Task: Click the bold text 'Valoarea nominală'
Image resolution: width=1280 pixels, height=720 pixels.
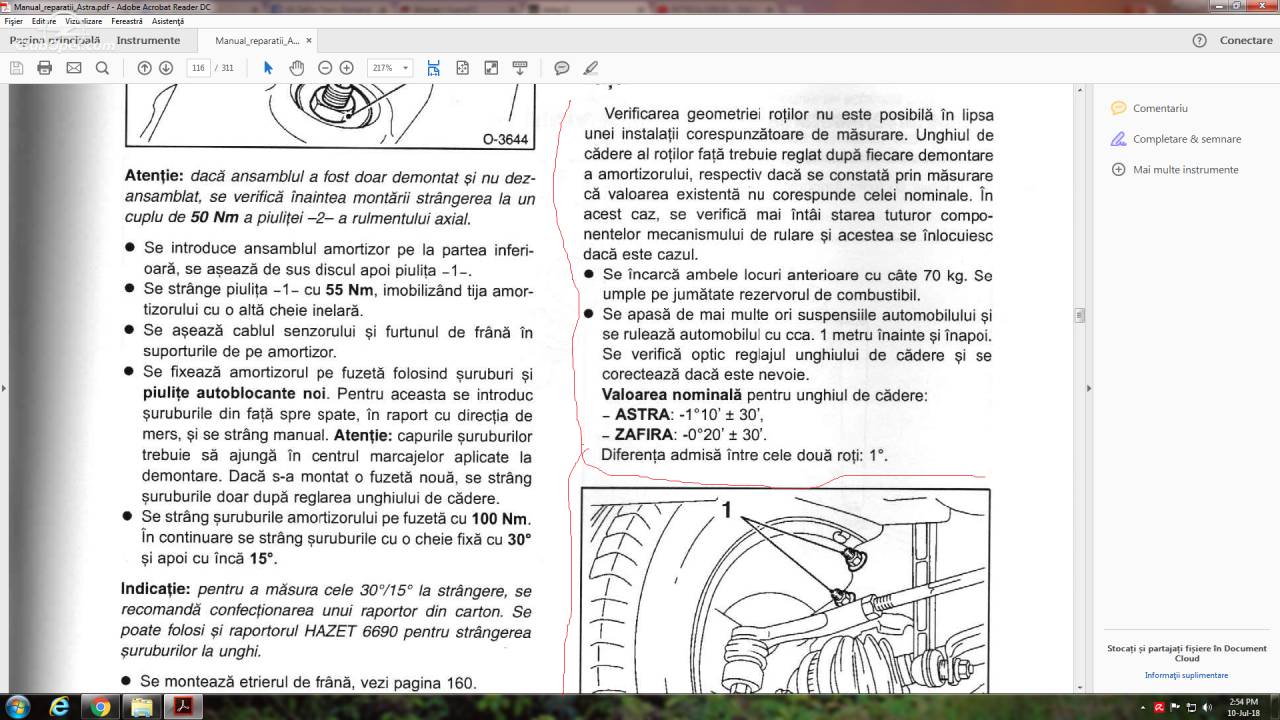Action: click(x=672, y=395)
